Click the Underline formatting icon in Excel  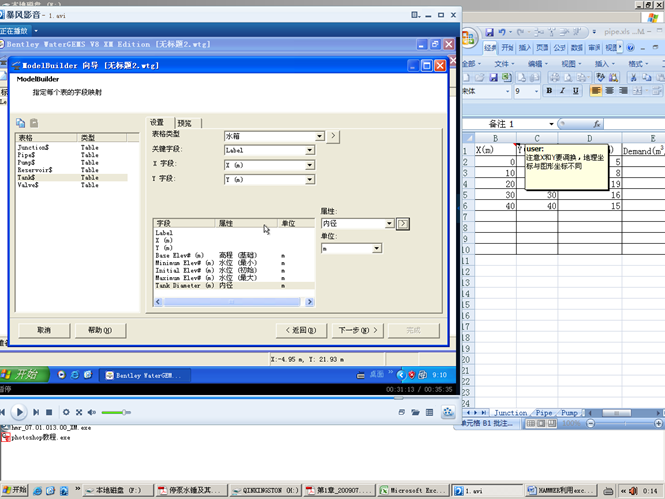tap(575, 91)
